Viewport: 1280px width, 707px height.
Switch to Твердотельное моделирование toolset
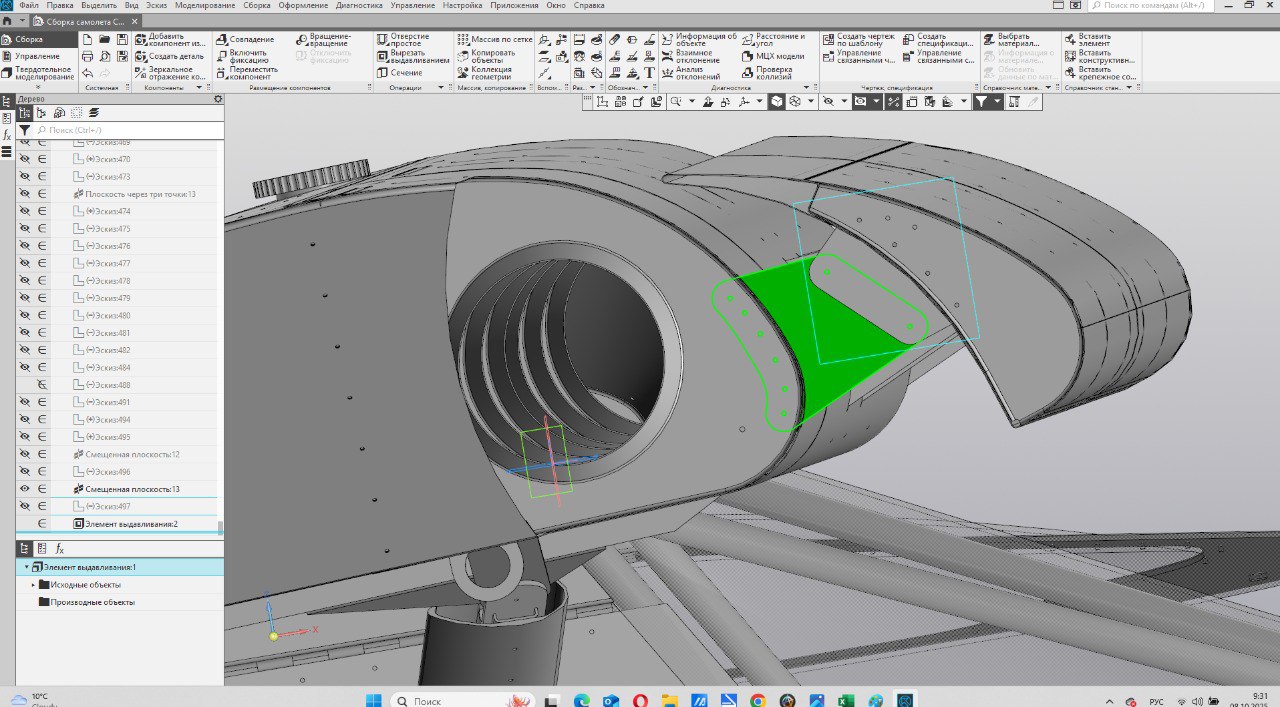(x=43, y=73)
